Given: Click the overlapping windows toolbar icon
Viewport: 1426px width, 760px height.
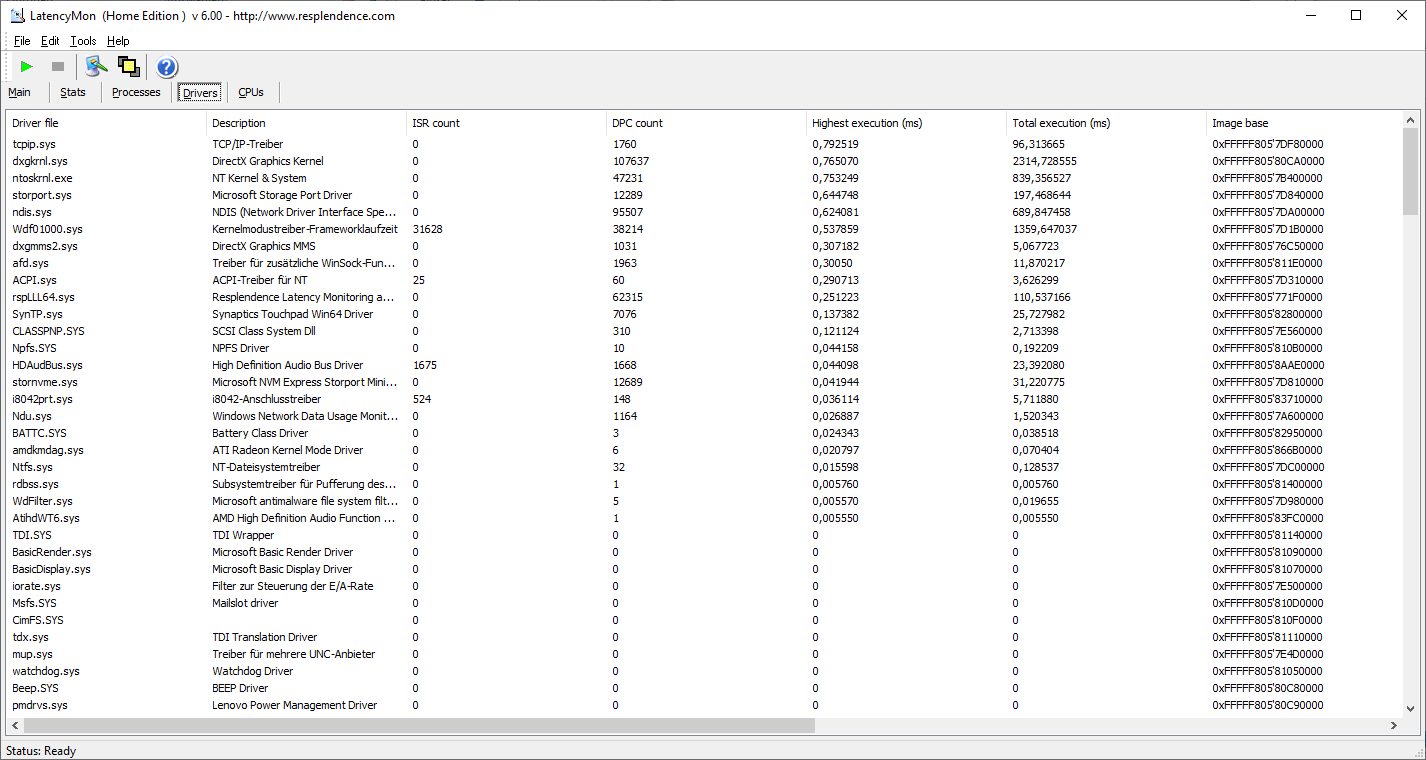Looking at the screenshot, I should (x=128, y=67).
